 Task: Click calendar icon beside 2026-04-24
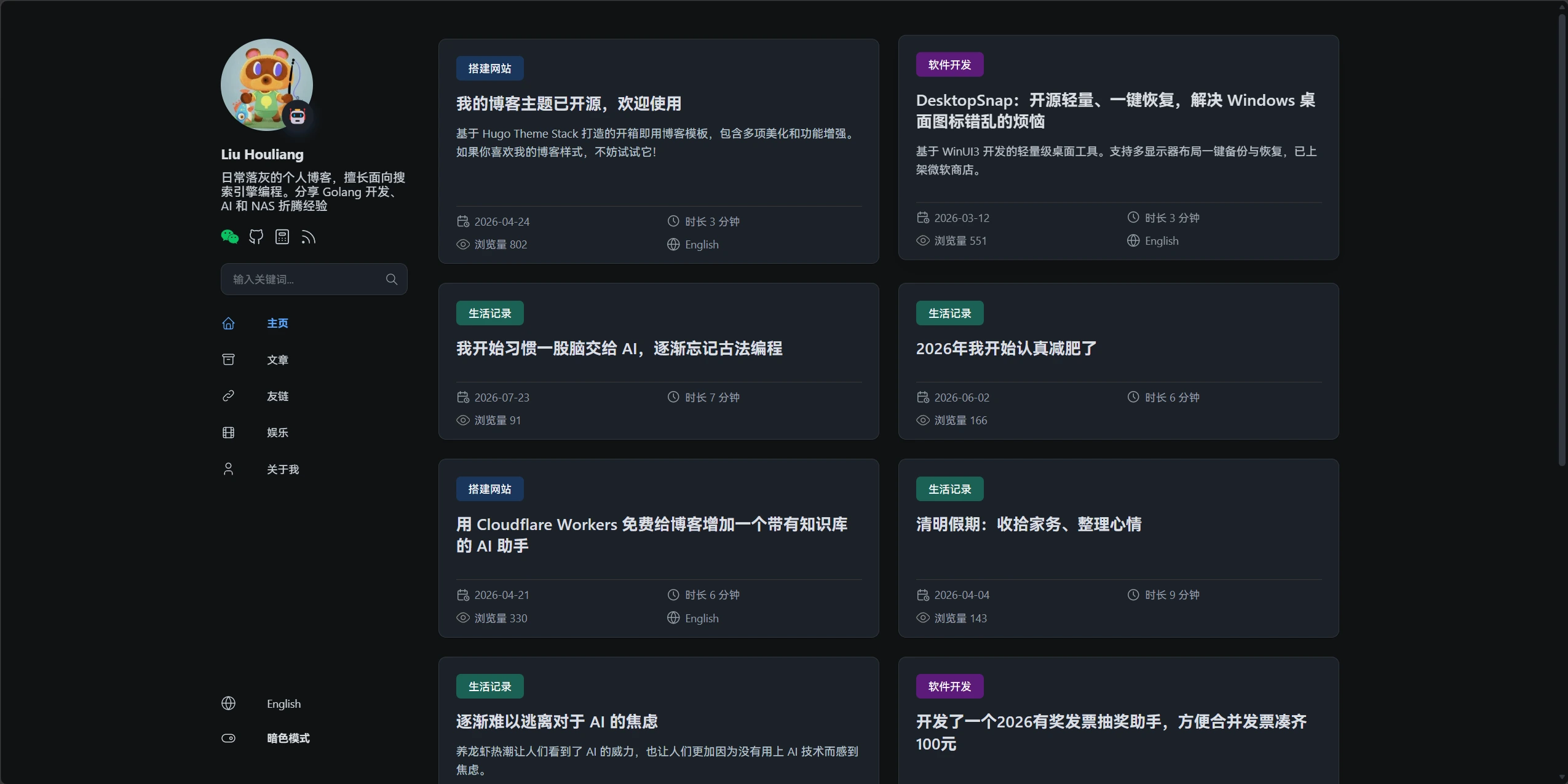point(463,221)
